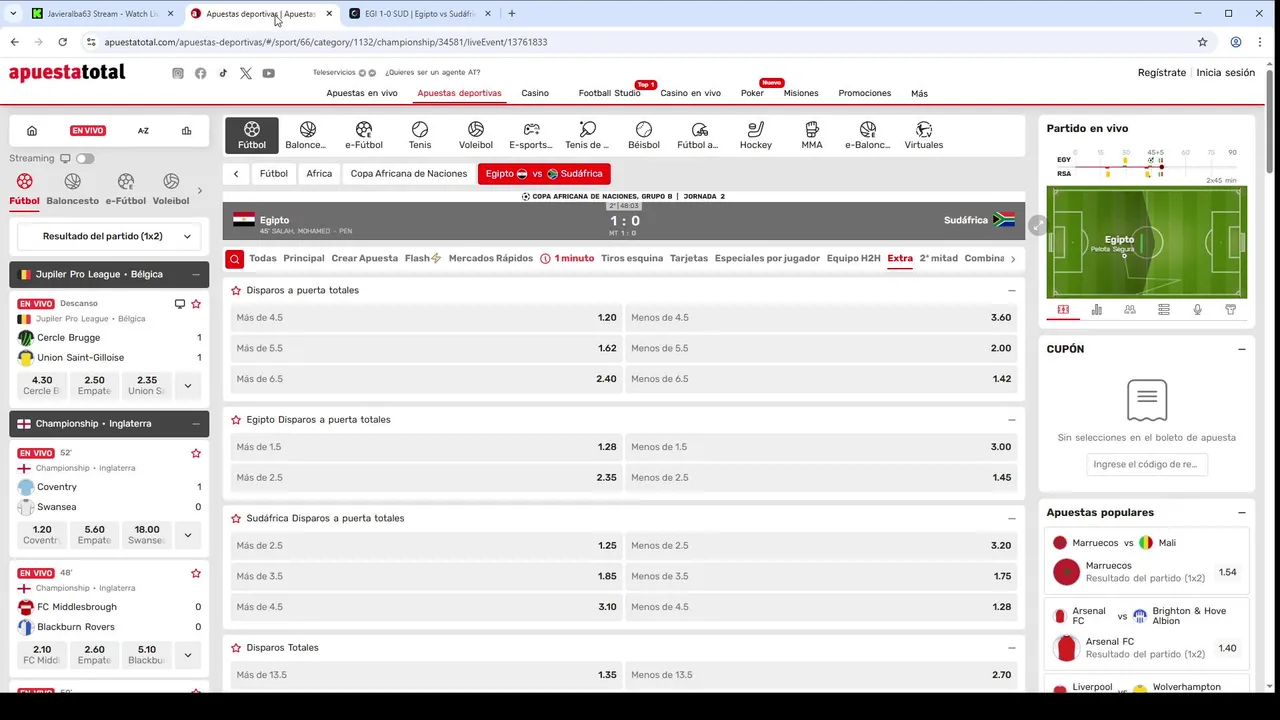
Task: Go to home icon in left sidebar
Action: pyautogui.click(x=32, y=131)
